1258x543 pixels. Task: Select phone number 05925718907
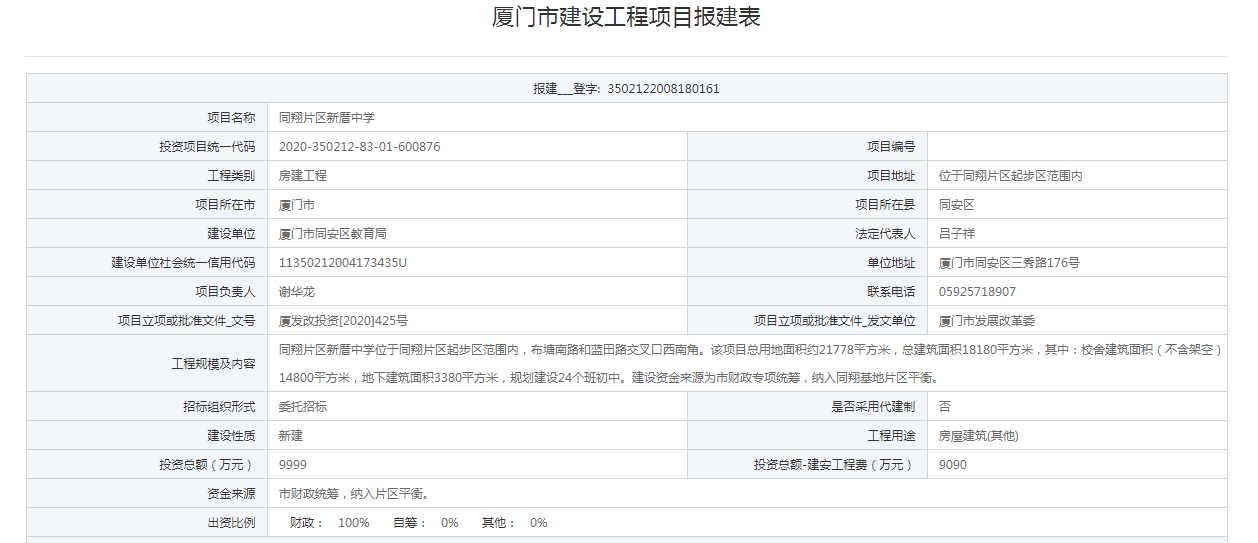coord(978,292)
